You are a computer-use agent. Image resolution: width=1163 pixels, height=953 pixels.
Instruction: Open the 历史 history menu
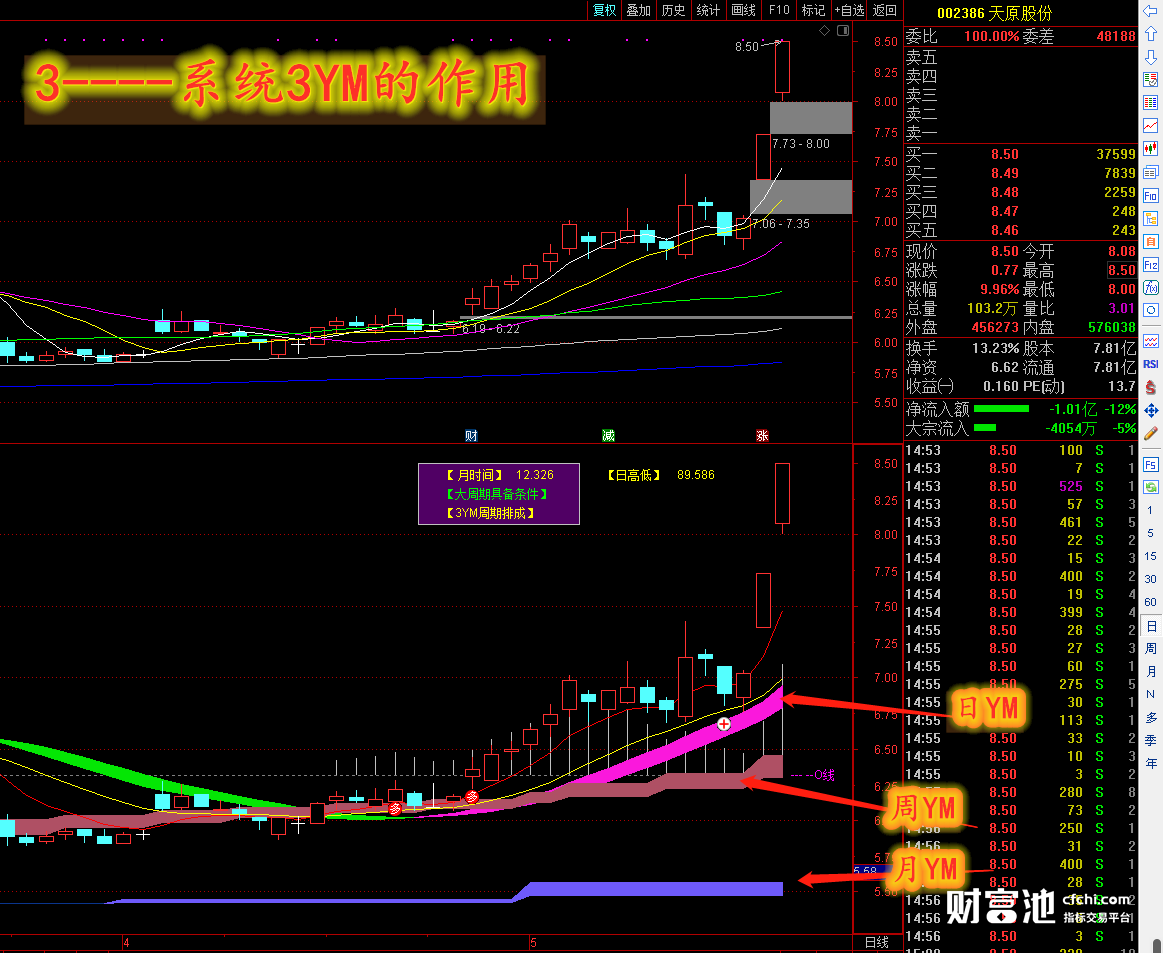(x=673, y=10)
